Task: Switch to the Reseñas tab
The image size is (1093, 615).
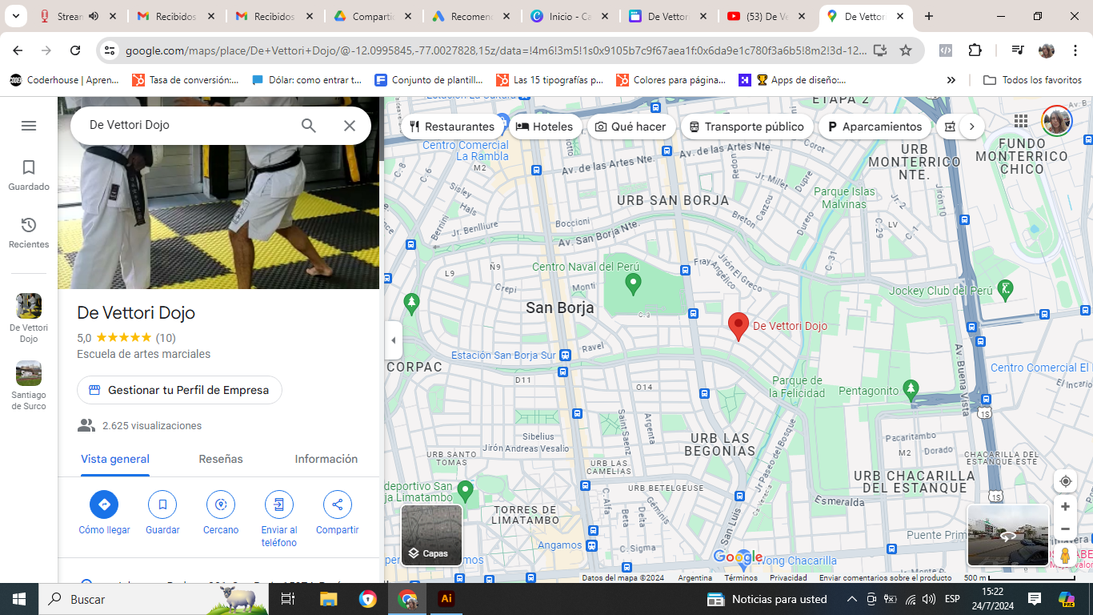Action: tap(220, 459)
